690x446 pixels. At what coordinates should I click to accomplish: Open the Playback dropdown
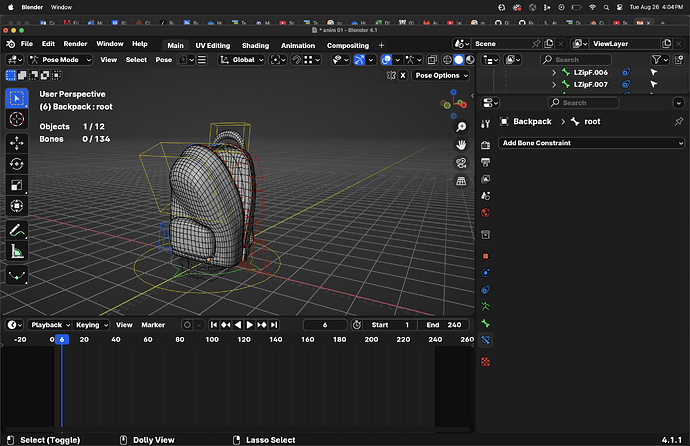tap(50, 325)
